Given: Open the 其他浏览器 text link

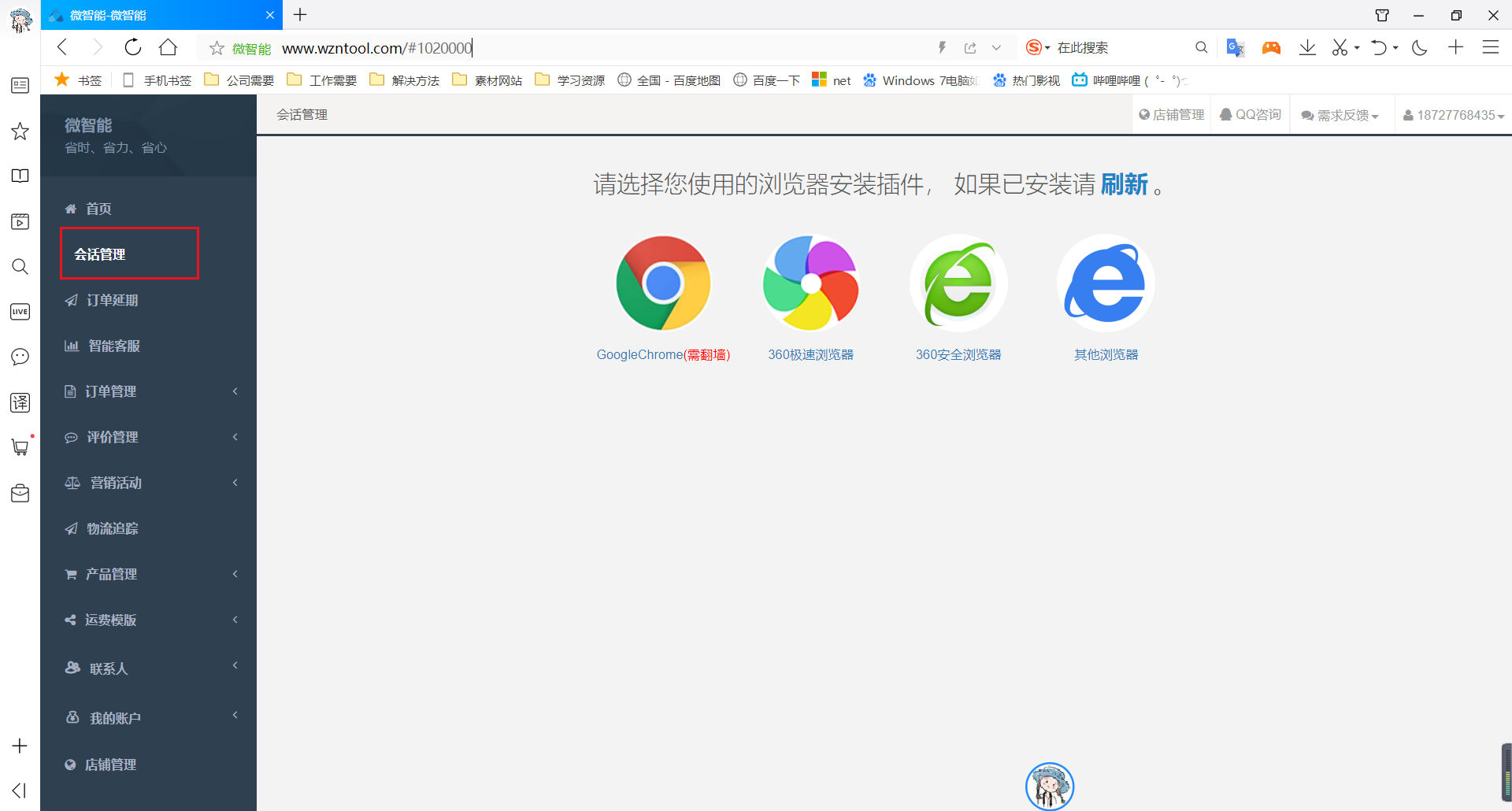Looking at the screenshot, I should point(1106,355).
